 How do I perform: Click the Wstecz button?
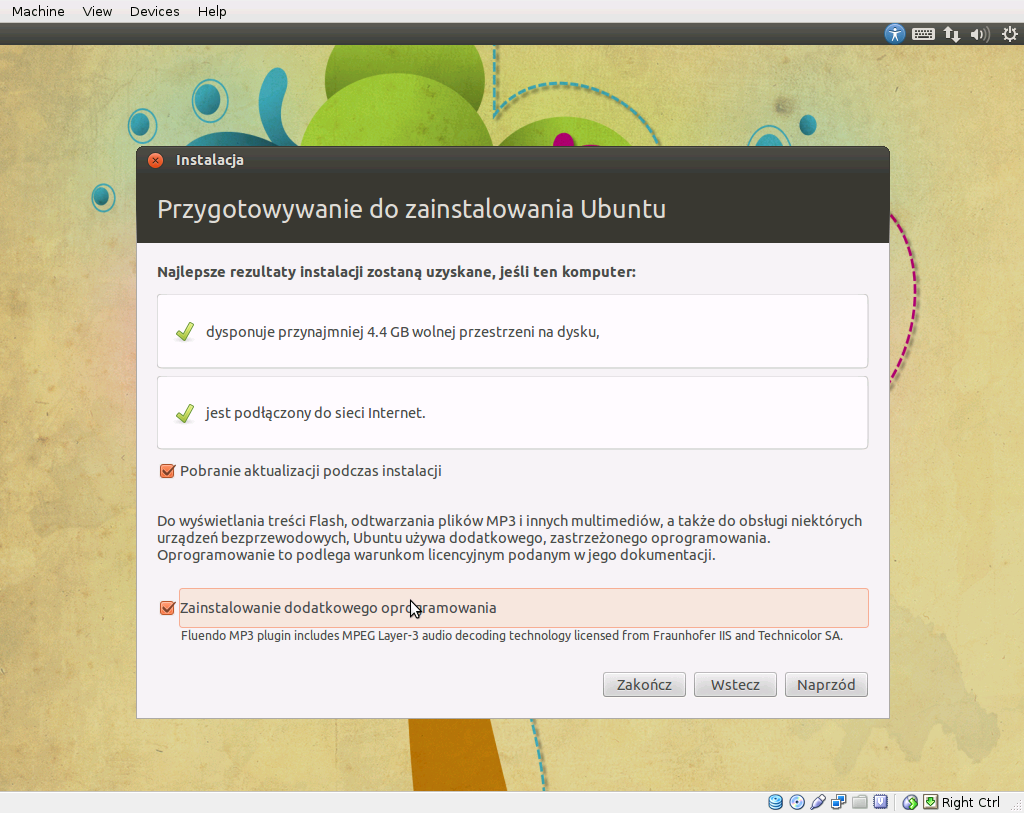point(735,684)
